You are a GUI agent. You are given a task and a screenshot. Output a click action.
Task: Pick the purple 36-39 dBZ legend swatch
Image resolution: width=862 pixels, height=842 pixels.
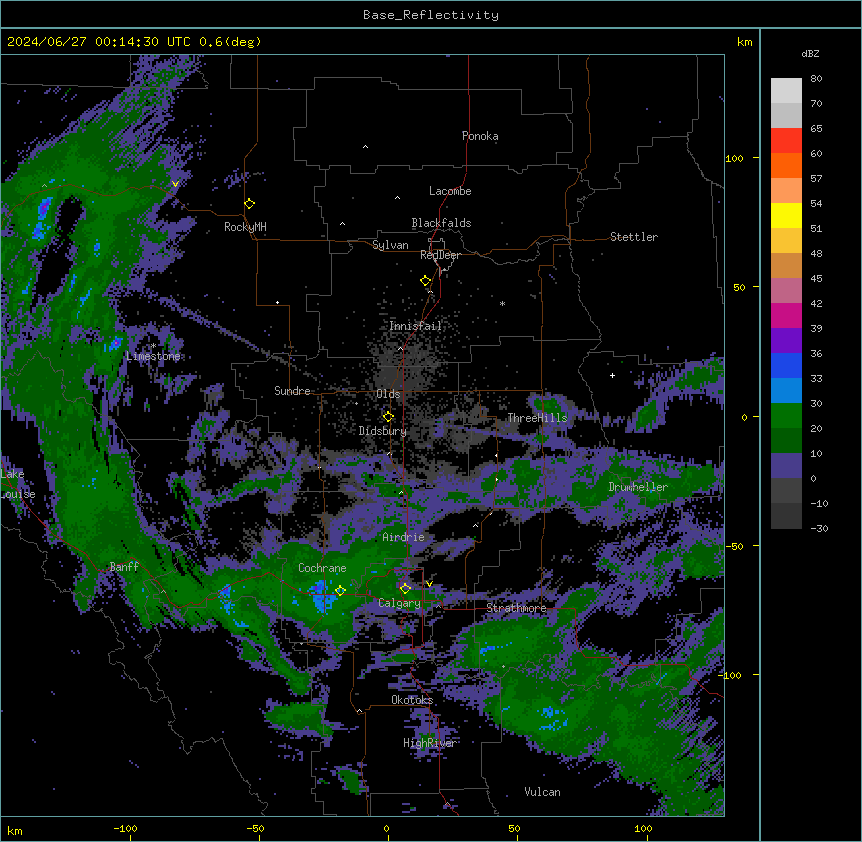pyautogui.click(x=786, y=341)
